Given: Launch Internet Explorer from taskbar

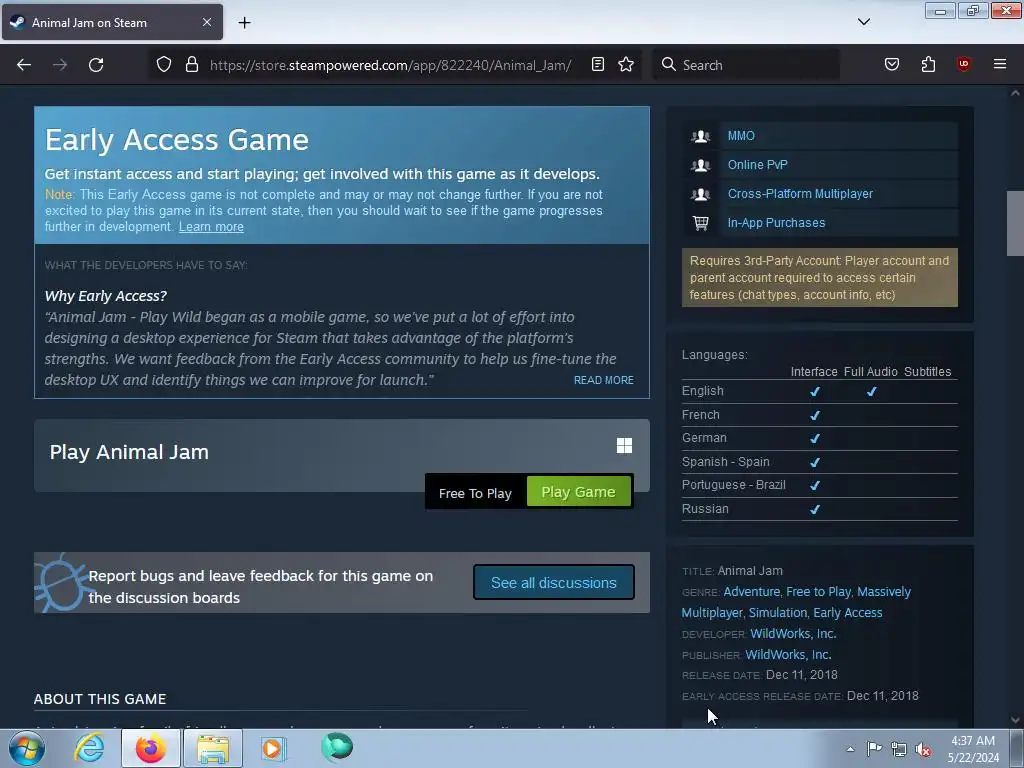Looking at the screenshot, I should point(89,748).
